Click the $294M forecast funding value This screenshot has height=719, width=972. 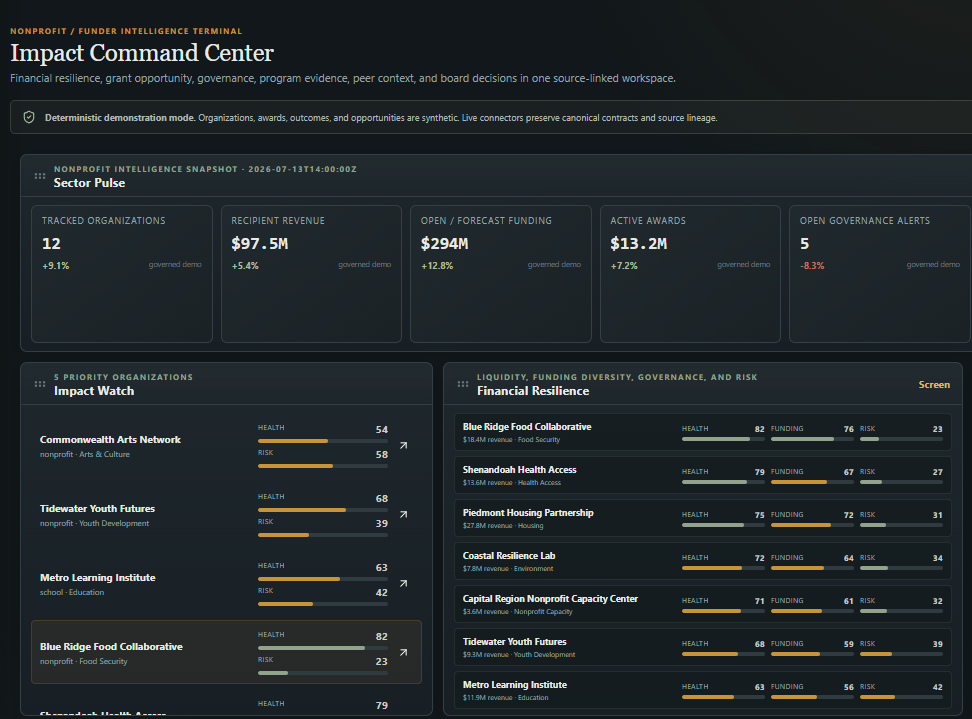444,244
